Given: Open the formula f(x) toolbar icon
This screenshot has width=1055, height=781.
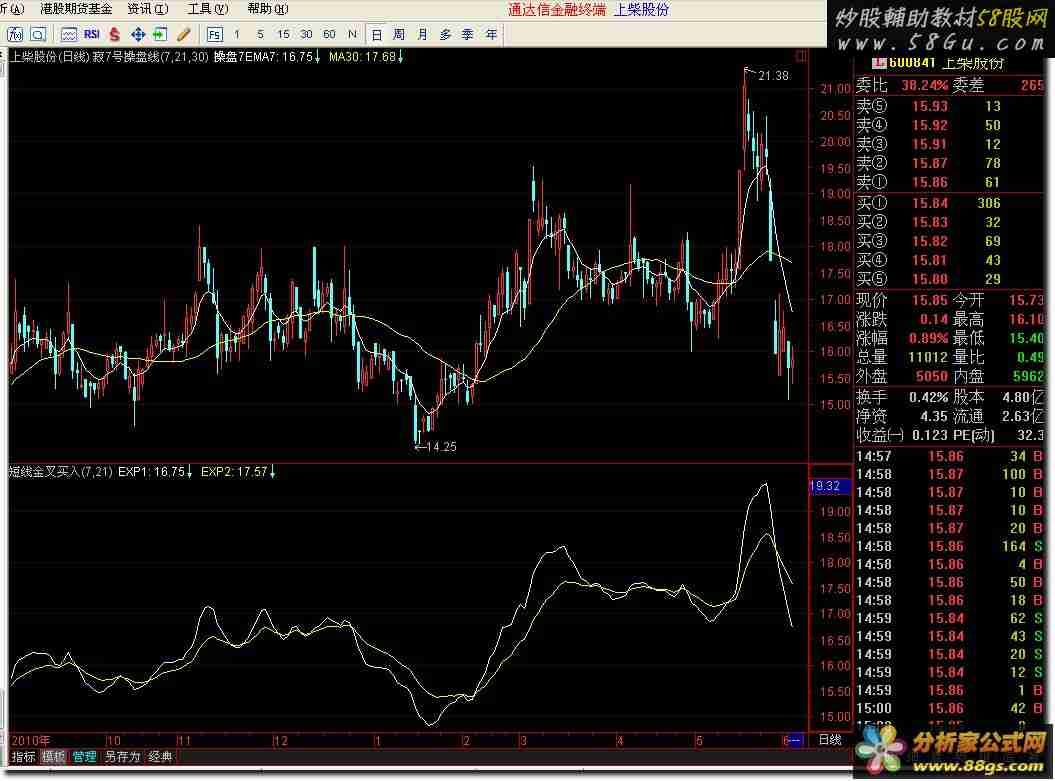Looking at the screenshot, I should pyautogui.click(x=15, y=34).
